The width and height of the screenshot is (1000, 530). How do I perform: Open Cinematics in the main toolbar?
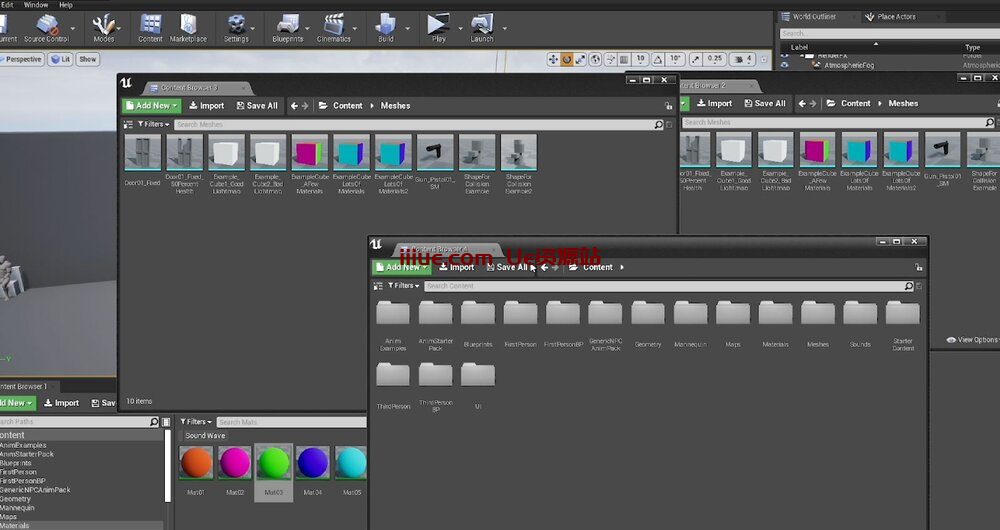(334, 26)
